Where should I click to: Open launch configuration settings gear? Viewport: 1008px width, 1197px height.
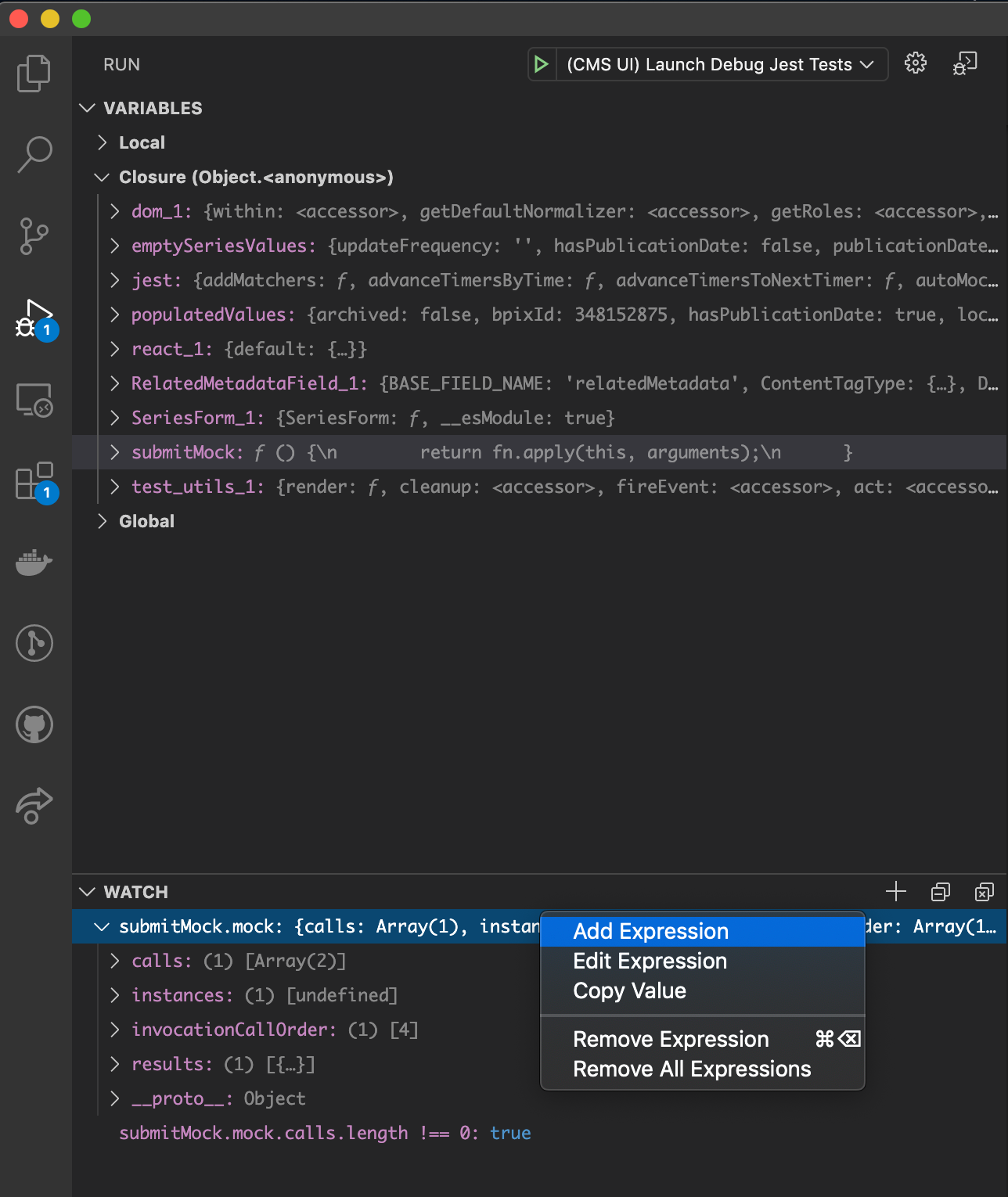(915, 64)
